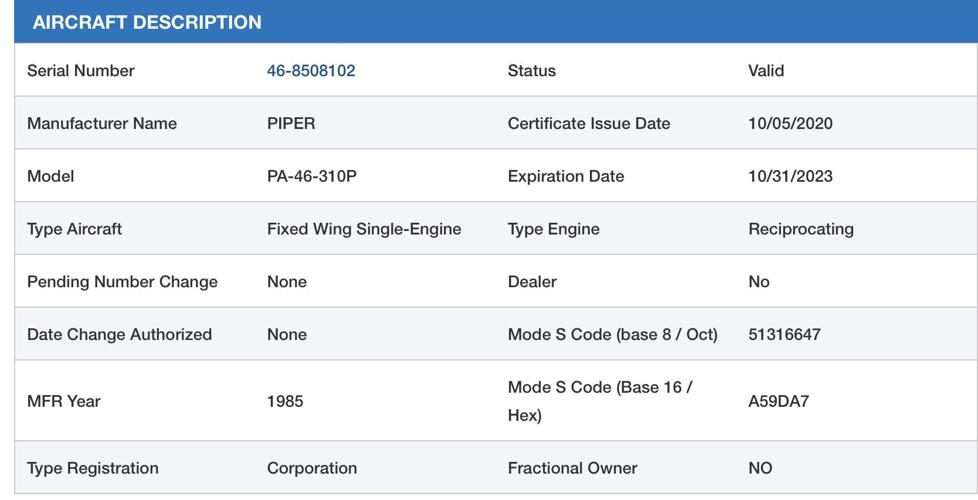
Task: Click the certificate issue date 10/05/2020
Action: click(x=790, y=124)
